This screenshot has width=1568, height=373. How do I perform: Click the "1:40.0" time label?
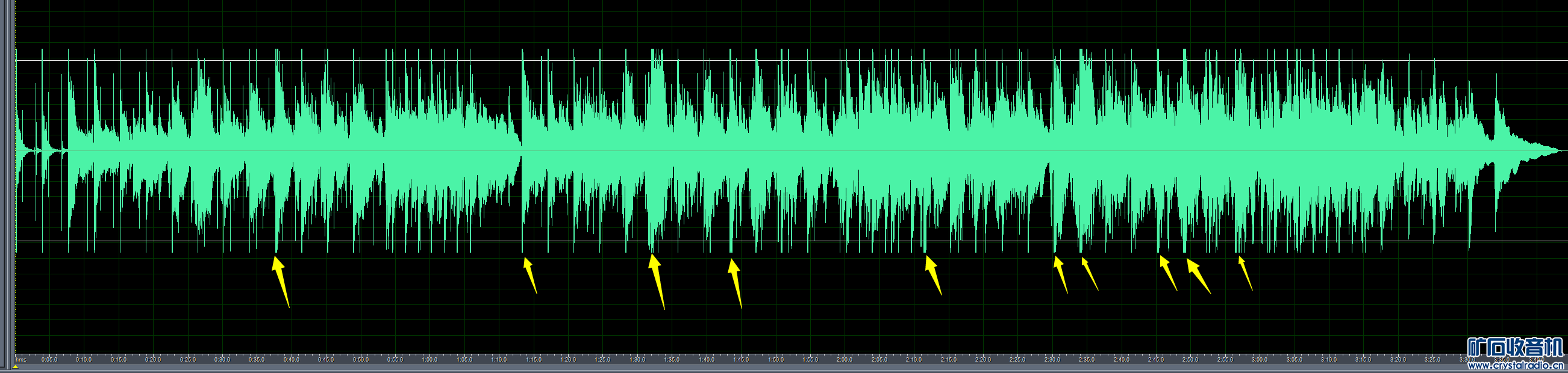coord(707,360)
